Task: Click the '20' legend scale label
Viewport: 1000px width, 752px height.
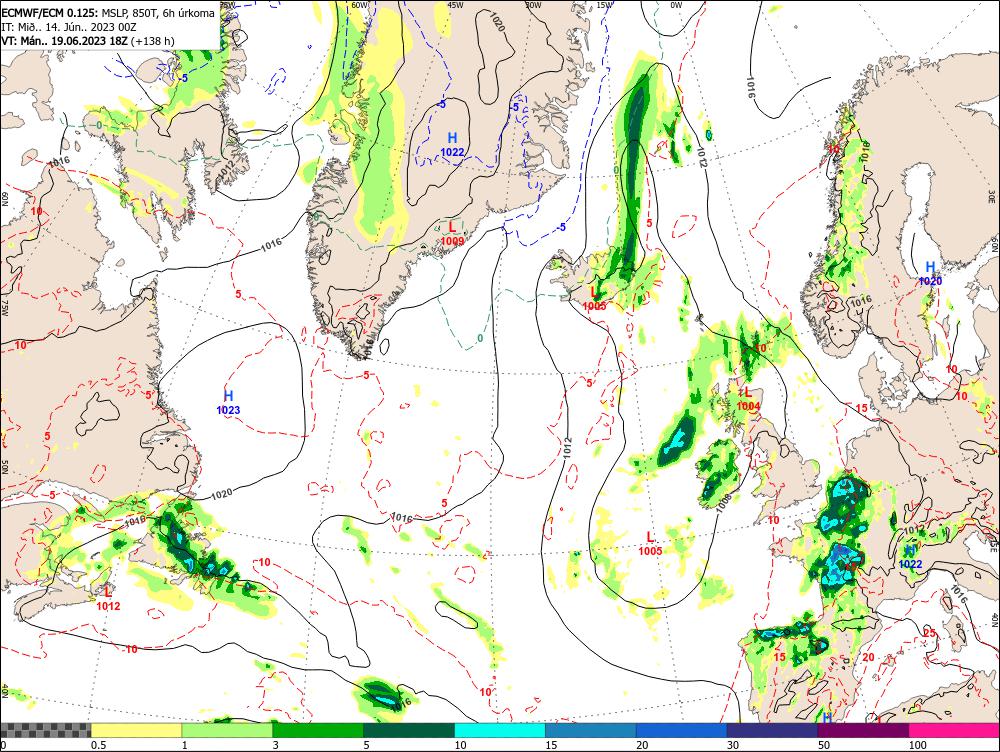Action: (x=642, y=745)
